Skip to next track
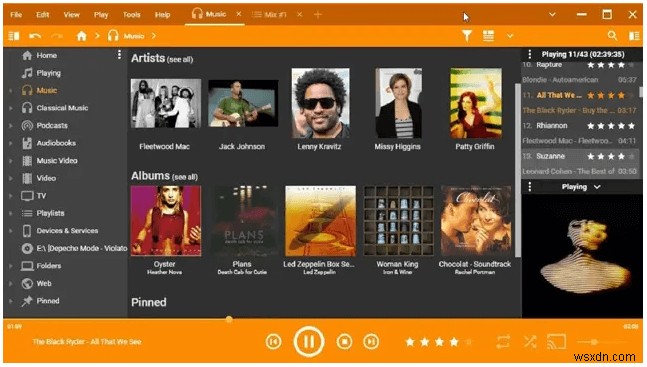The width and height of the screenshot is (647, 367). click(x=371, y=342)
